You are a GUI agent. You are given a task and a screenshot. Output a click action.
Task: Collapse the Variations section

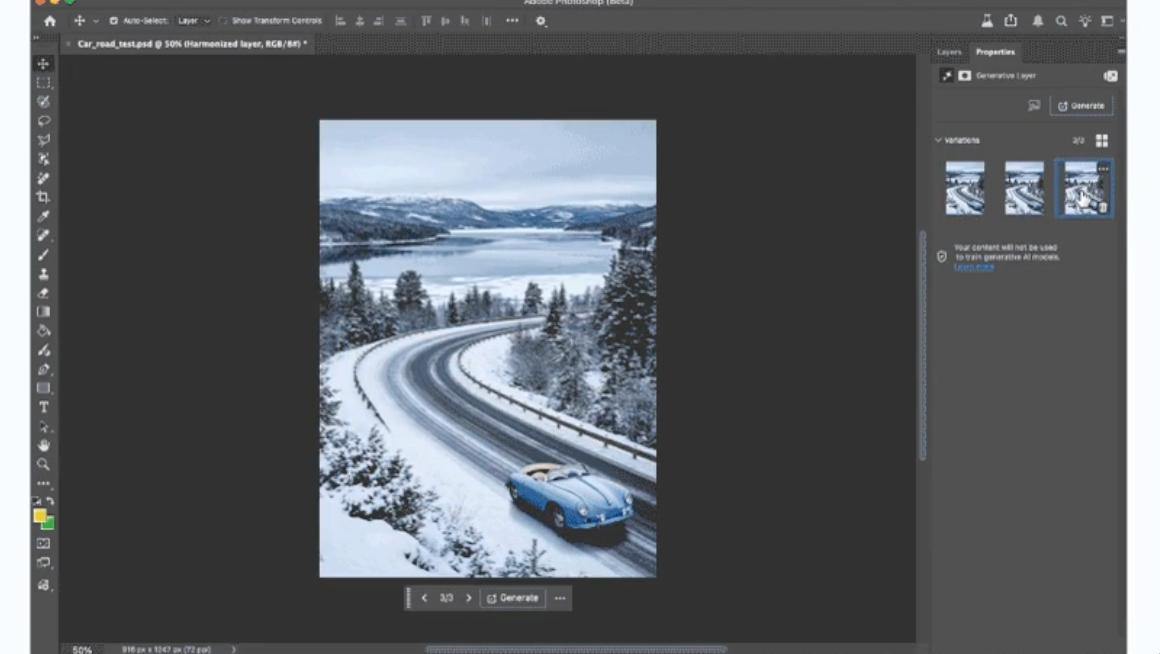[938, 141]
